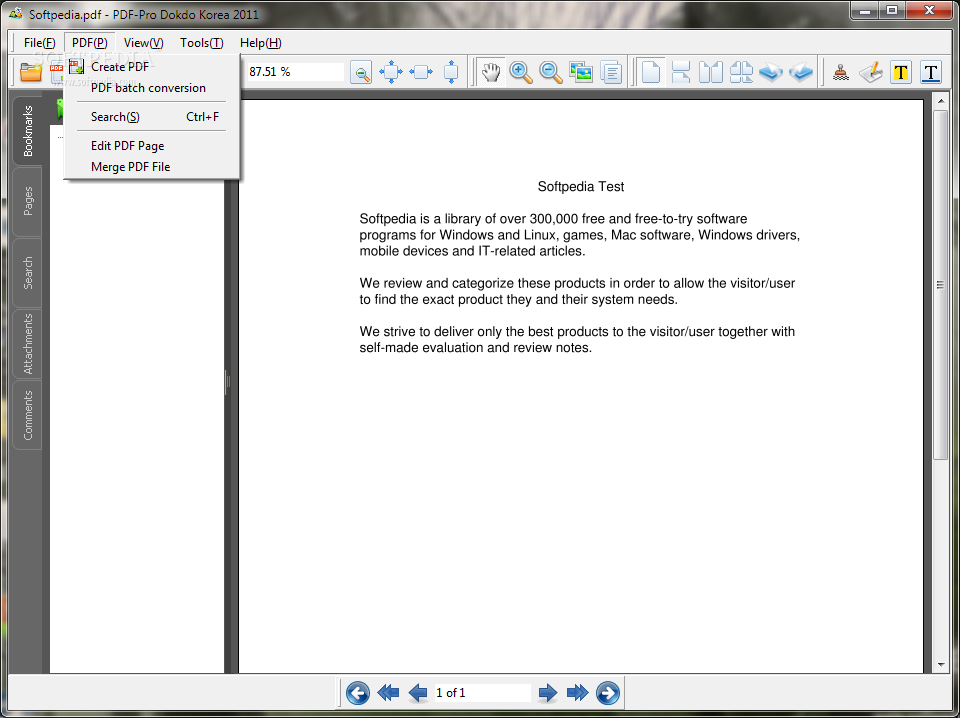Click the line starting 'to find the exact product'
The width and height of the screenshot is (960, 718).
pos(518,299)
